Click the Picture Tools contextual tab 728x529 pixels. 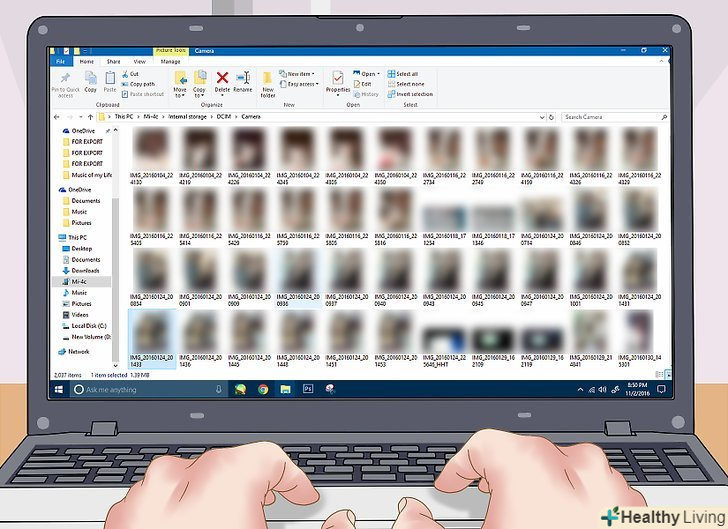tap(170, 50)
